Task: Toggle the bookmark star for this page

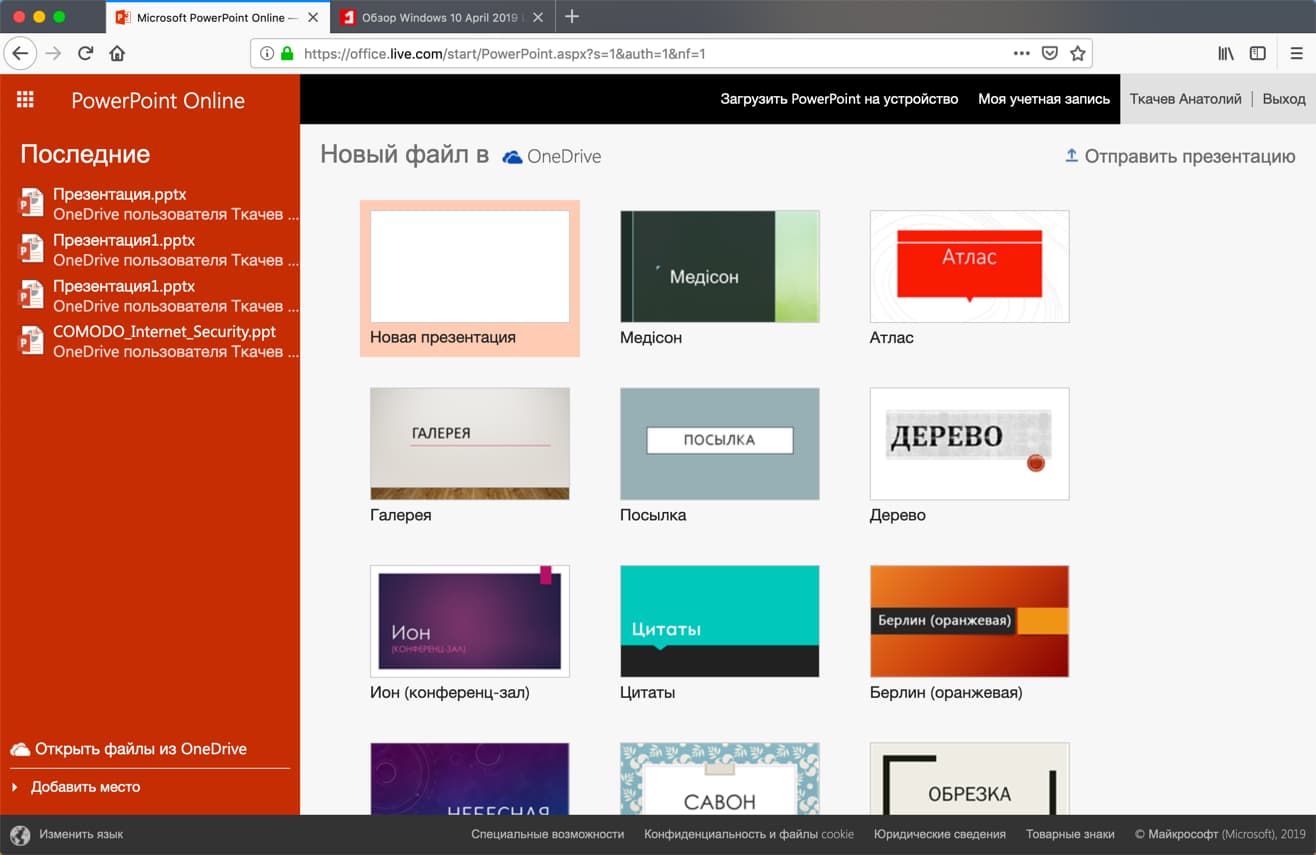Action: tap(1079, 53)
